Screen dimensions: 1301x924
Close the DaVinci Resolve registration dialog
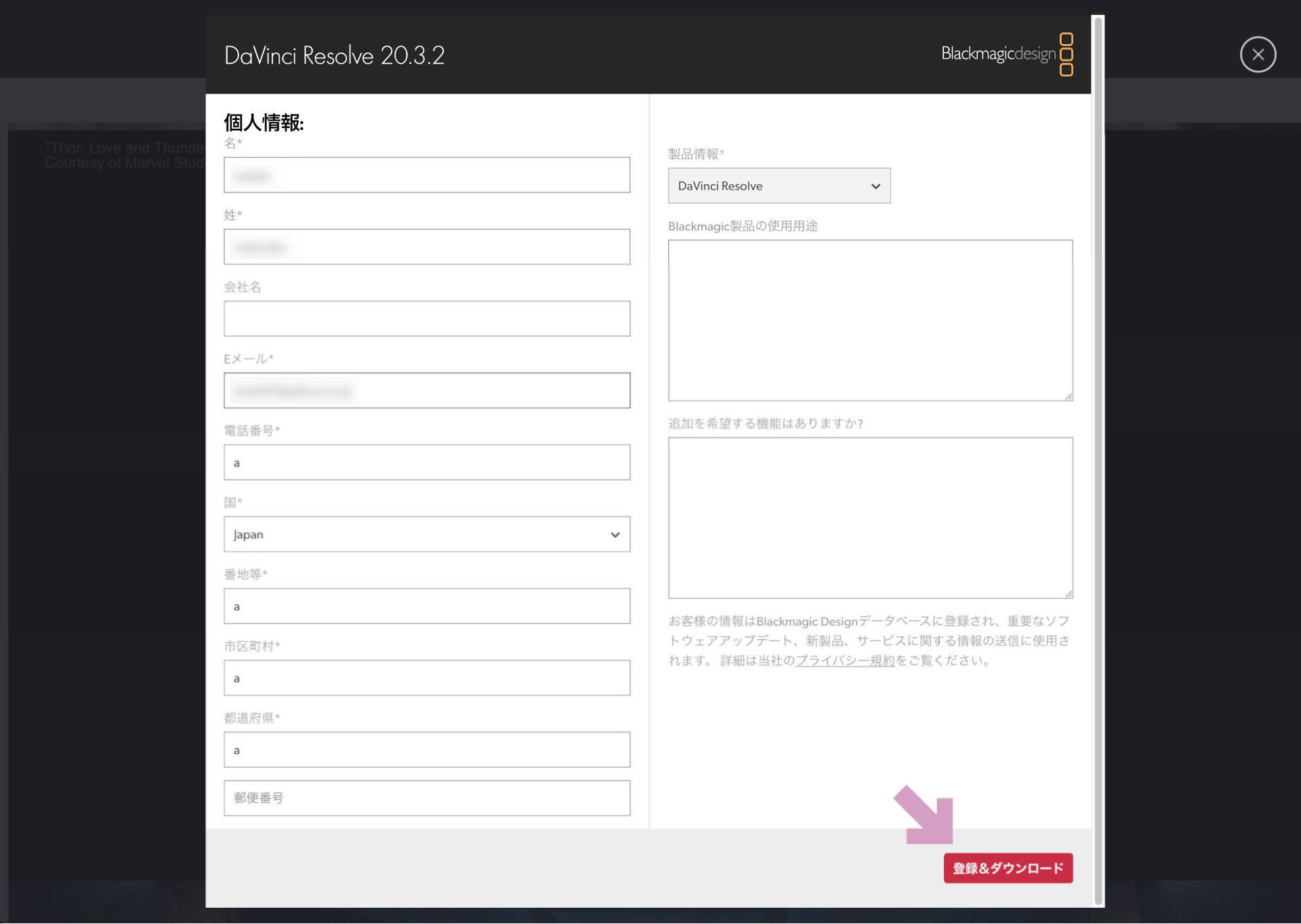pyautogui.click(x=1258, y=54)
